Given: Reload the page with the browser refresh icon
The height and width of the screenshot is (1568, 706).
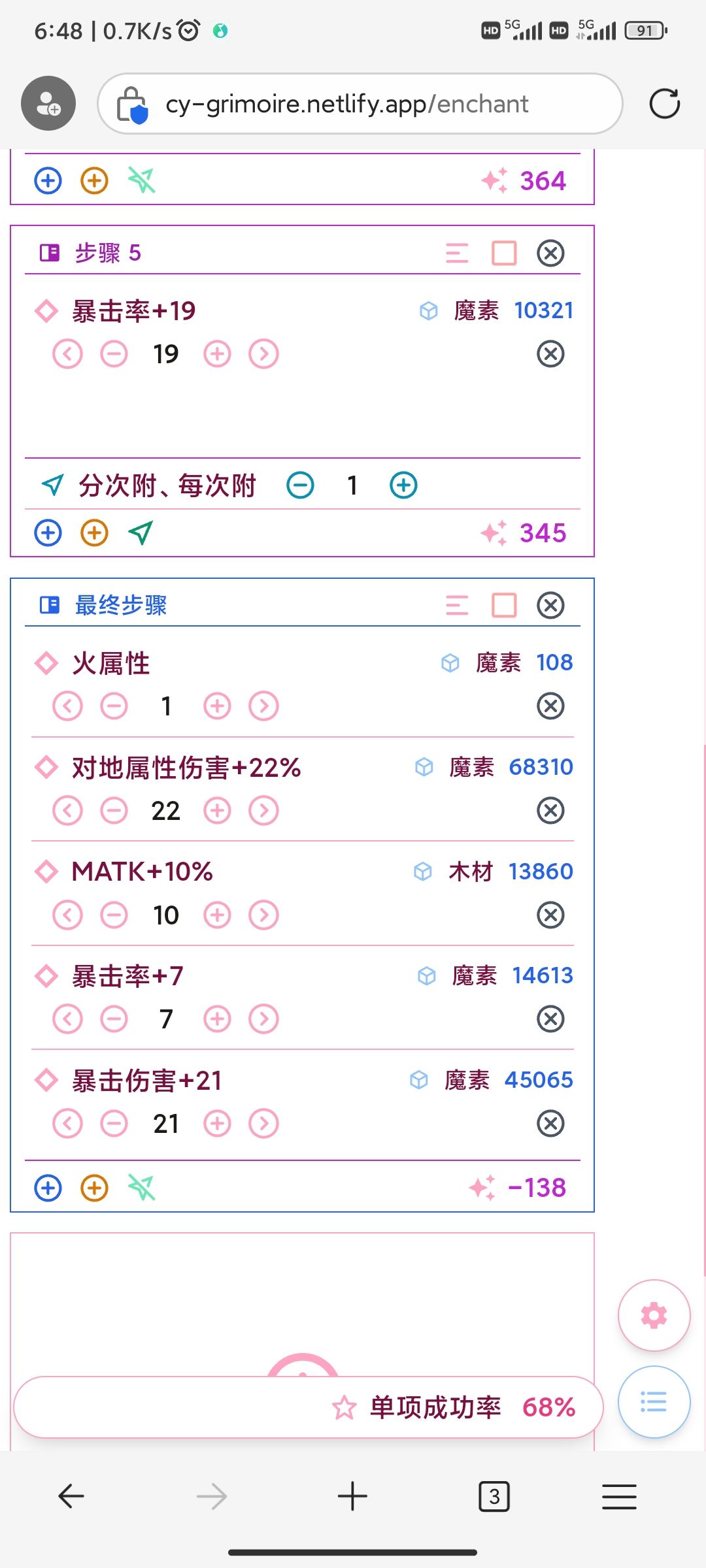Looking at the screenshot, I should coord(664,104).
